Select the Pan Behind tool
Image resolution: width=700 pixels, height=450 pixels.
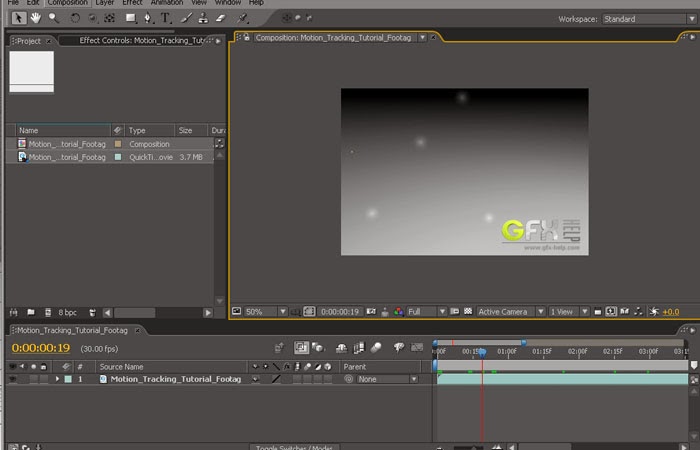pos(109,18)
